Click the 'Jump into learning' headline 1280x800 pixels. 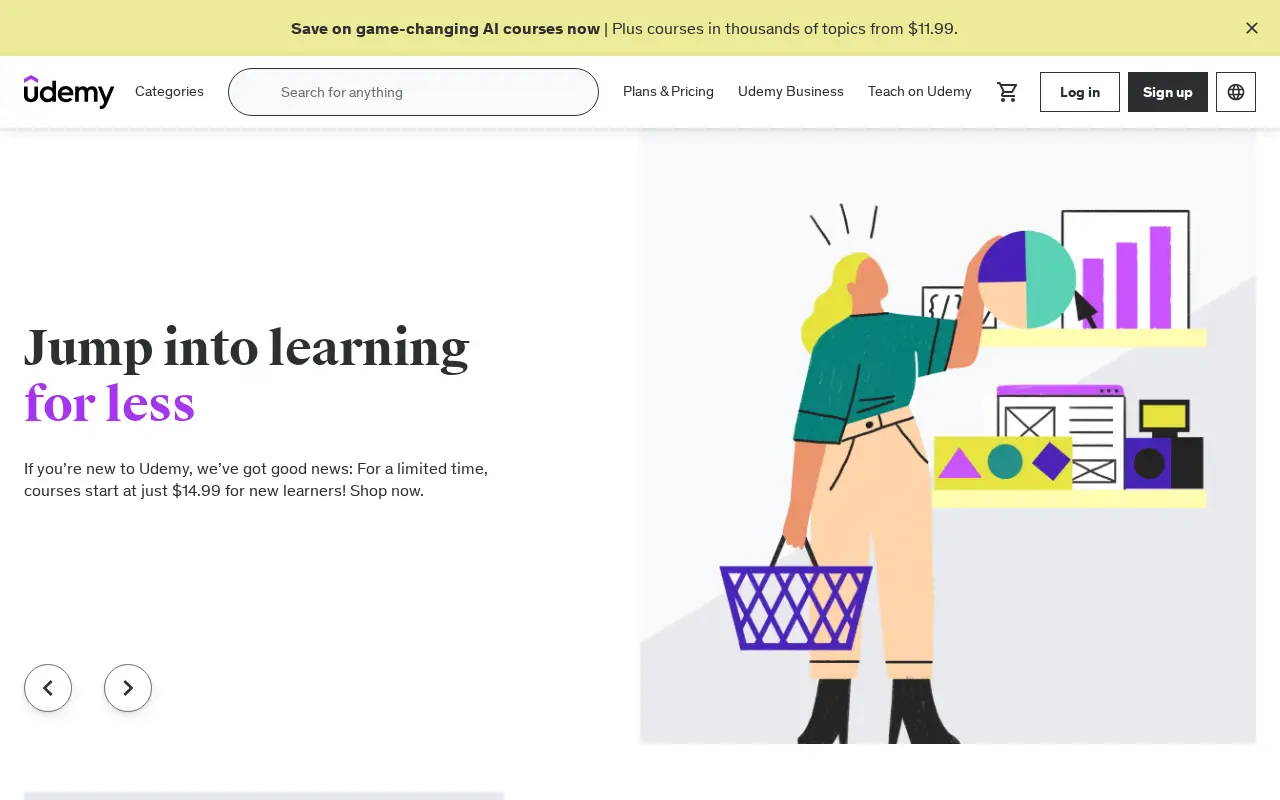pos(247,348)
